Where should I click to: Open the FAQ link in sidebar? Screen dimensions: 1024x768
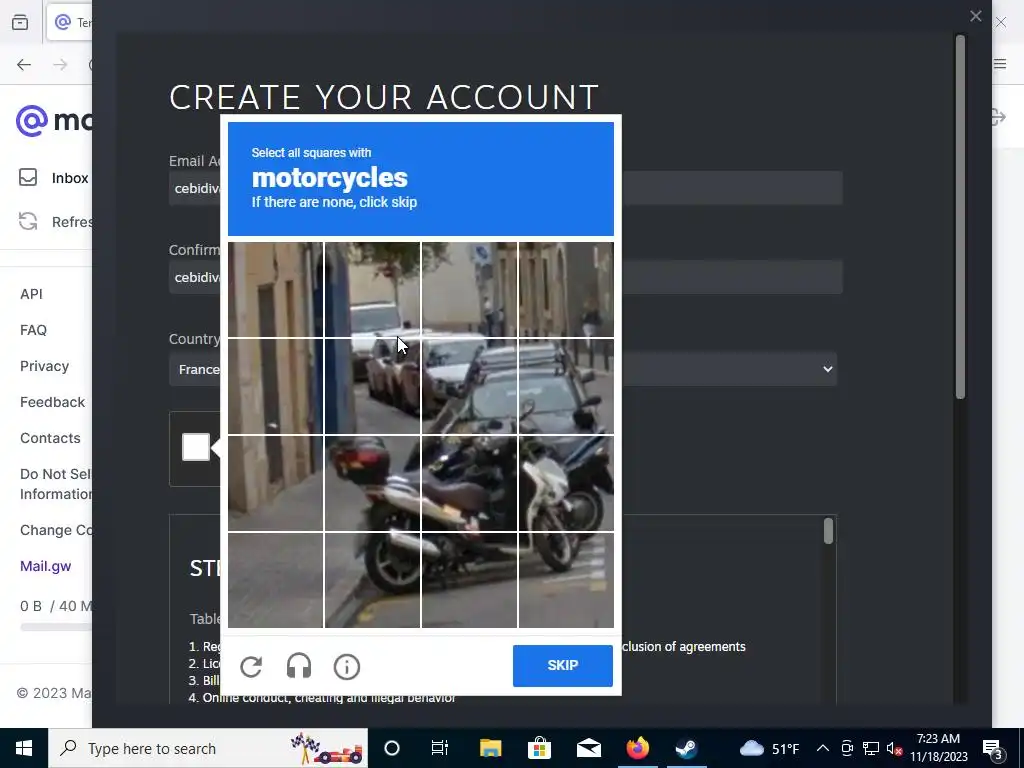click(33, 330)
